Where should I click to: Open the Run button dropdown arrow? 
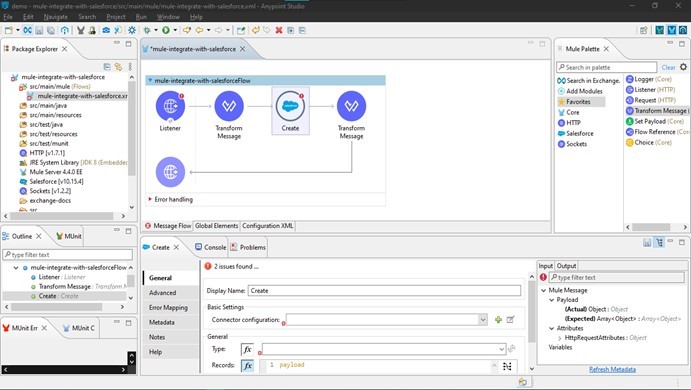(175, 30)
